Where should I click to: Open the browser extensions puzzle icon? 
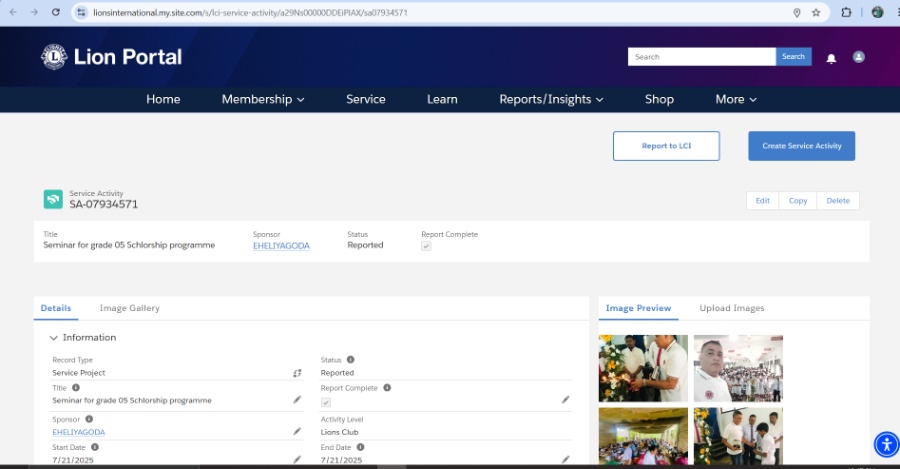coord(846,12)
